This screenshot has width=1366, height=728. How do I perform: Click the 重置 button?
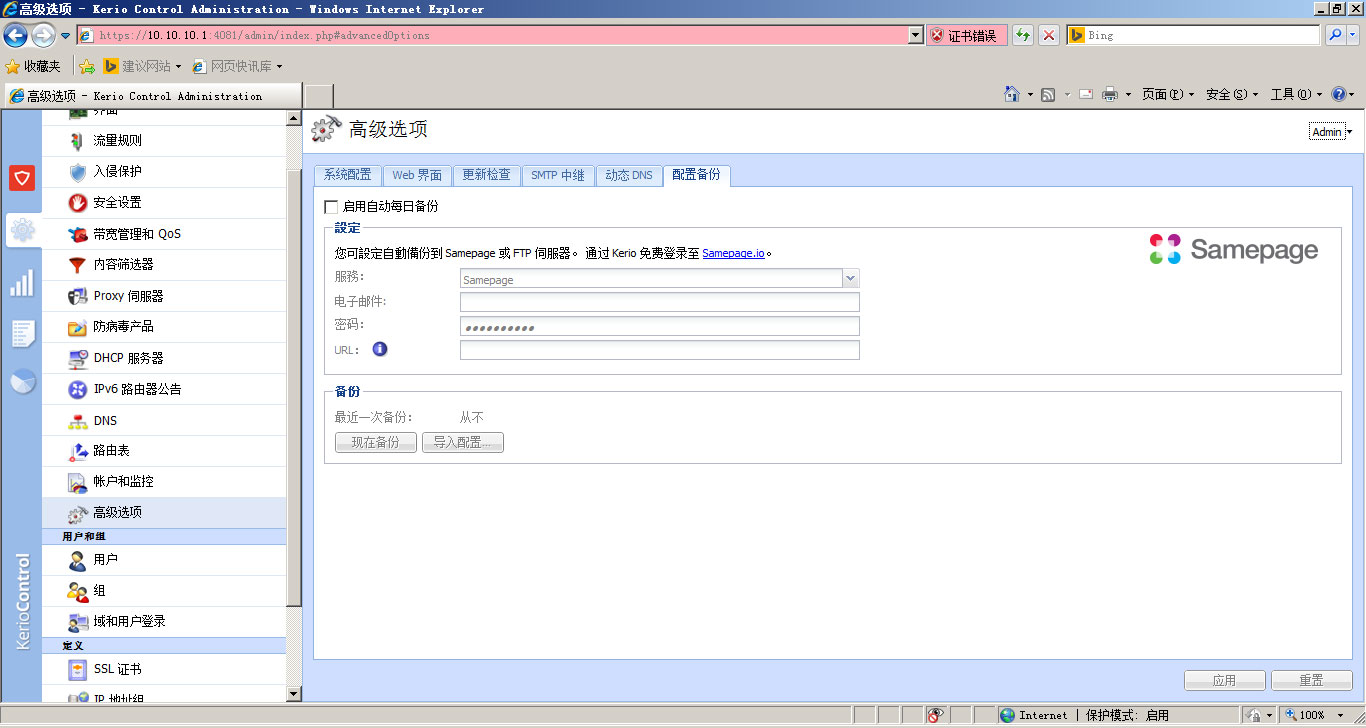coord(1311,680)
